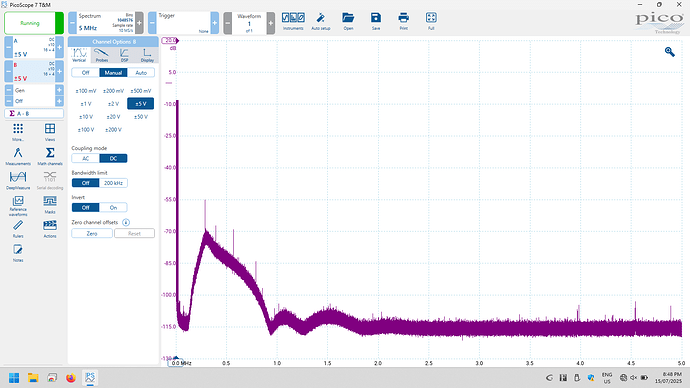Select ±200 V input range
Image resolution: width=690 pixels, height=388 pixels.
tap(113, 130)
